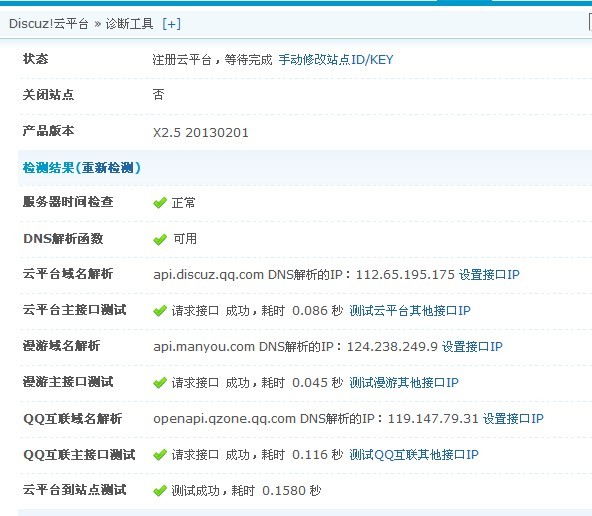Click the green check in 云平台主接口测试 row

click(x=160, y=311)
